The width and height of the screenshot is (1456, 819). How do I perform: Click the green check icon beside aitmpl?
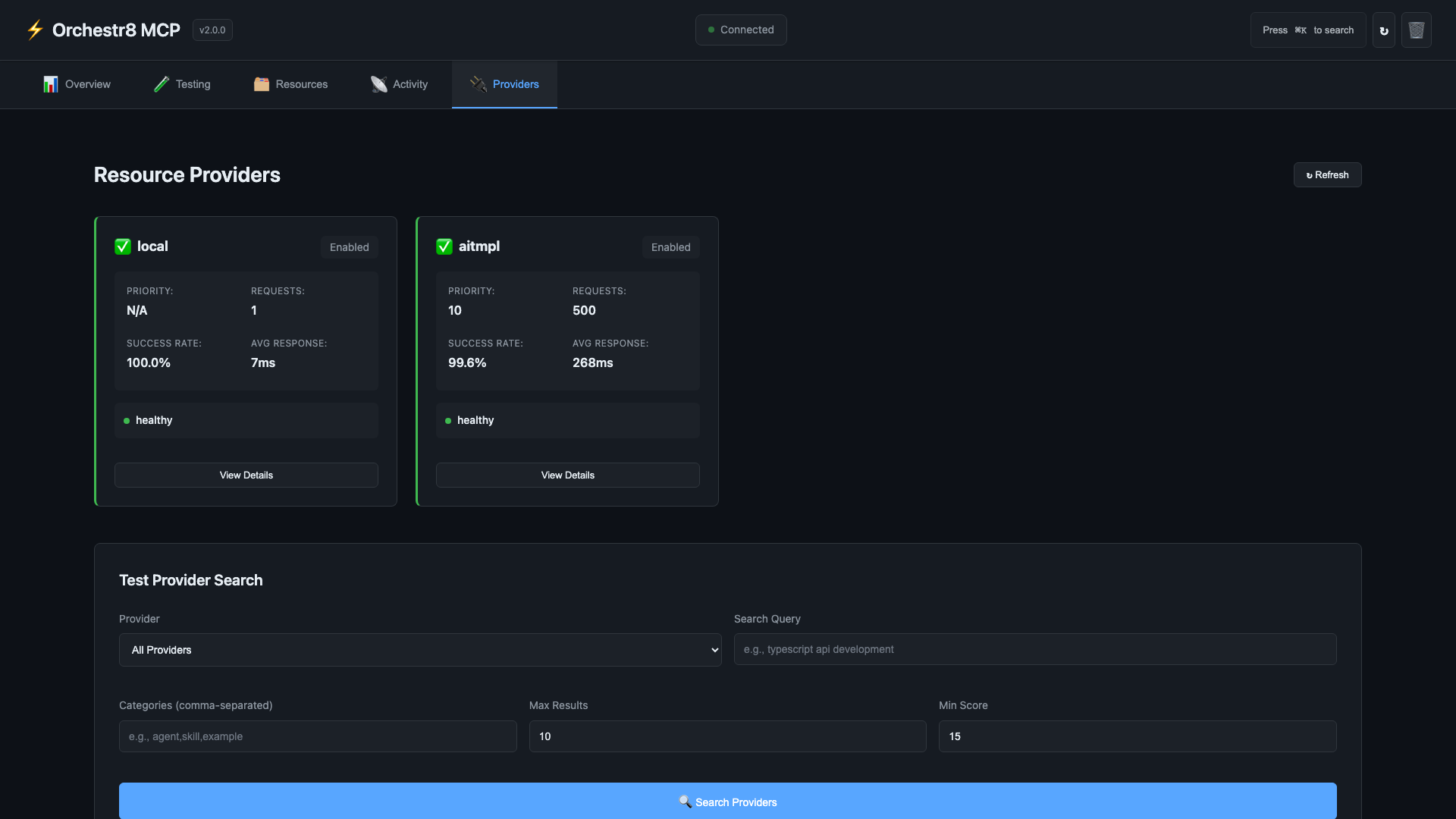[x=444, y=246]
